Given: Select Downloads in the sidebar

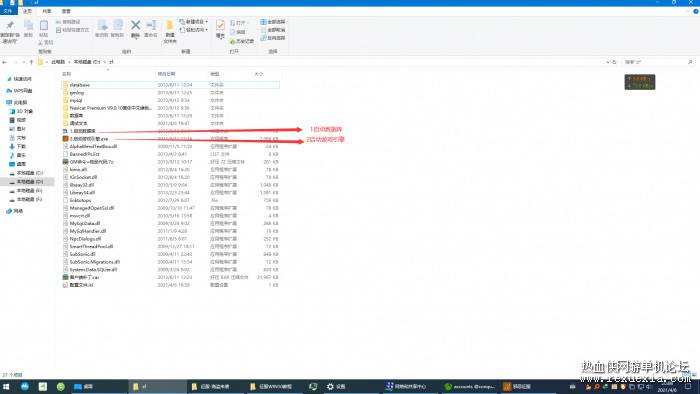Looking at the screenshot, I should (21, 146).
